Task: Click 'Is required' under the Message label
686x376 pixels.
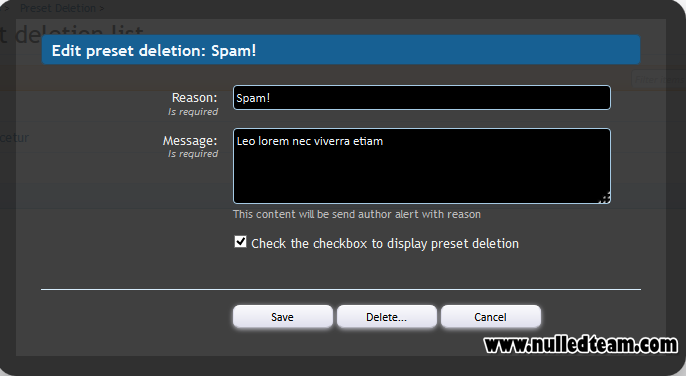Action: point(193,154)
